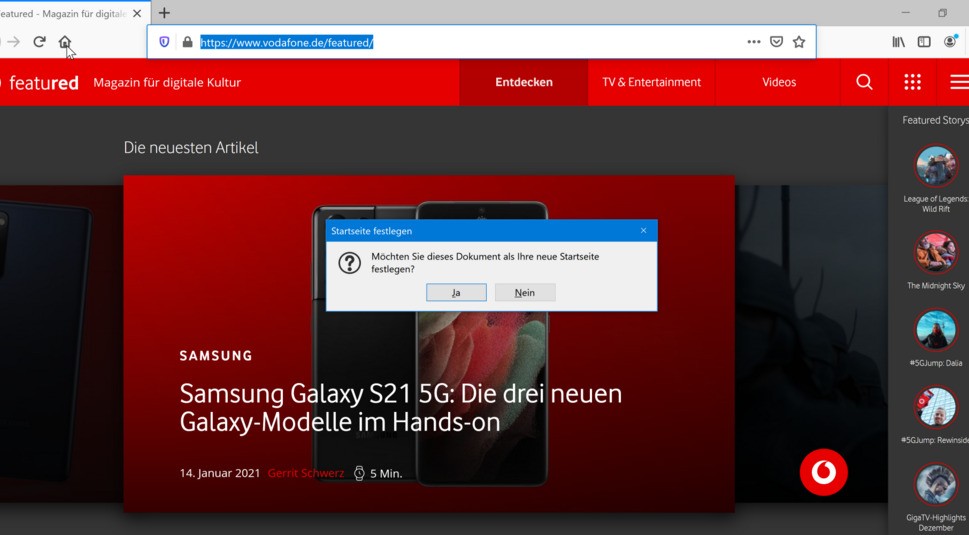Open the hamburger menu on red header
Image resolution: width=969 pixels, height=535 pixels.
[960, 82]
